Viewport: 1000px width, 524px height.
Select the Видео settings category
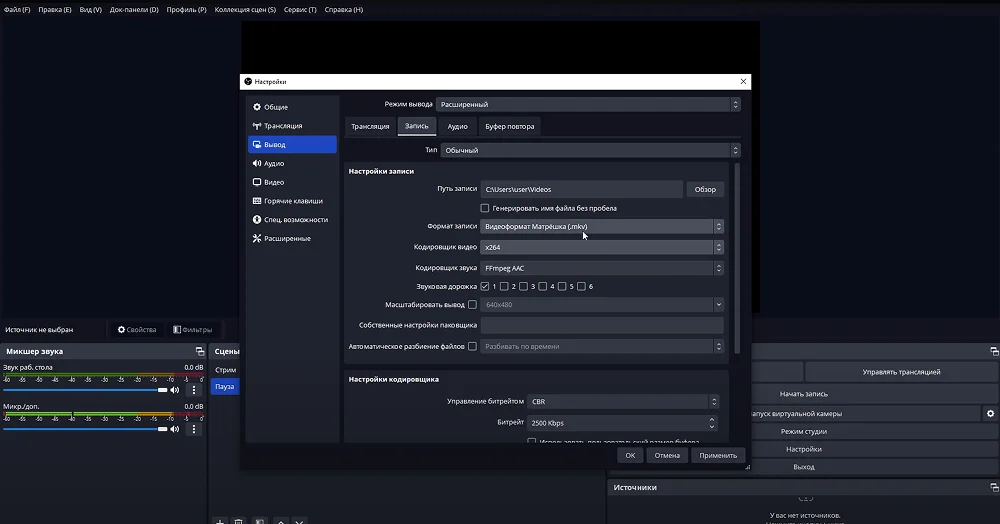(x=273, y=182)
